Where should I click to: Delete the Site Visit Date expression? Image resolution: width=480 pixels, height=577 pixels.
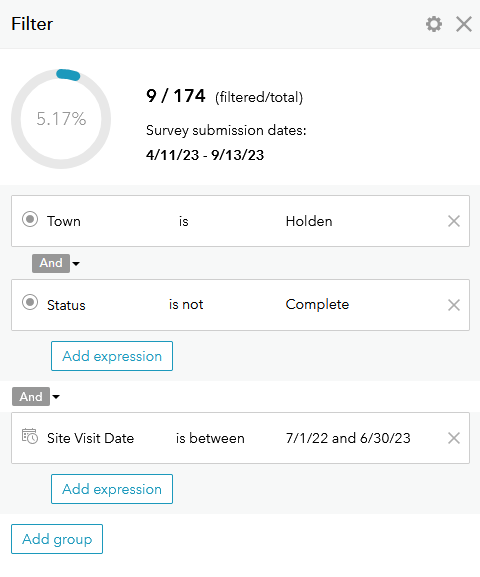[453, 438]
